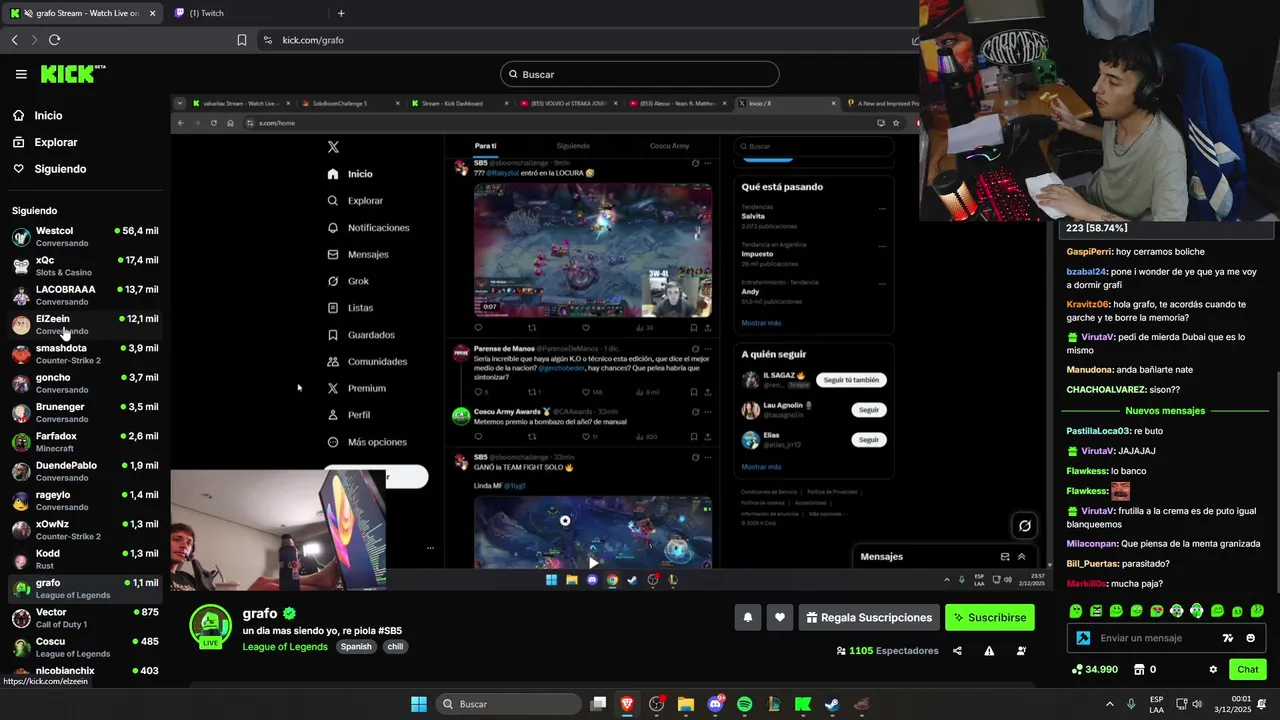This screenshot has width=1280, height=720.
Task: Open the chat points shop icon
Action: (1139, 670)
